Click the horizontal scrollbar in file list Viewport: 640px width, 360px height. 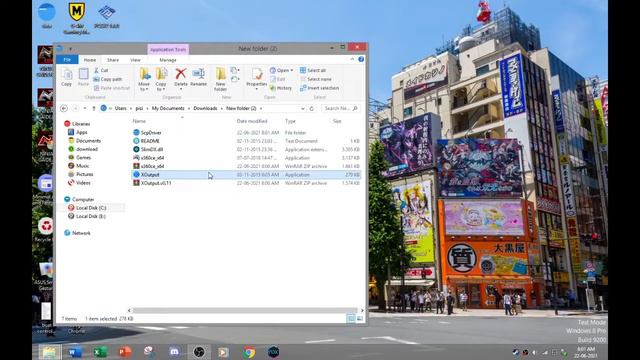(x=245, y=311)
